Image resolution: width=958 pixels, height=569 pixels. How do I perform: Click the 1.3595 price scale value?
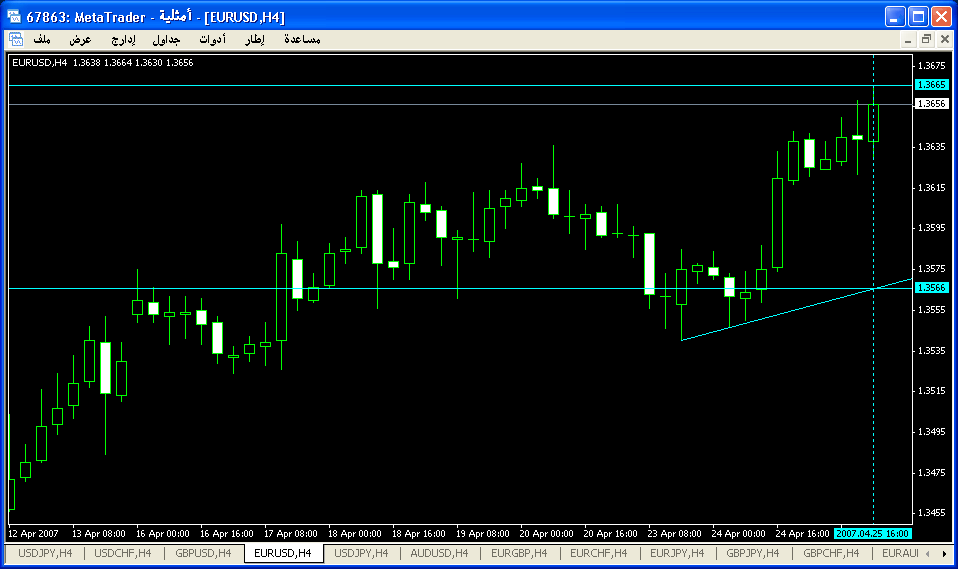coord(932,228)
